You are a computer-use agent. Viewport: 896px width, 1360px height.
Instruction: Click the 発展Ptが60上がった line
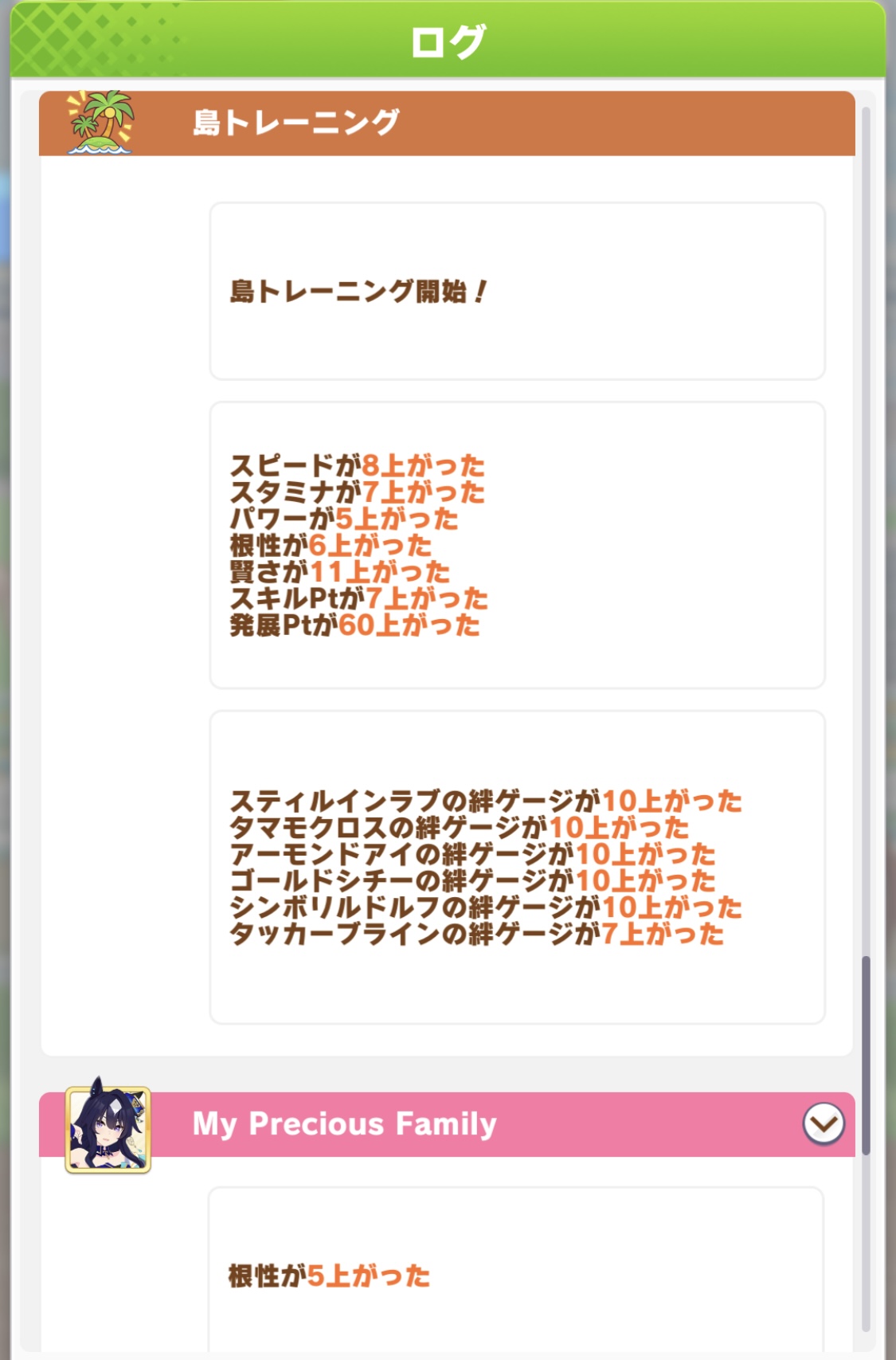354,625
